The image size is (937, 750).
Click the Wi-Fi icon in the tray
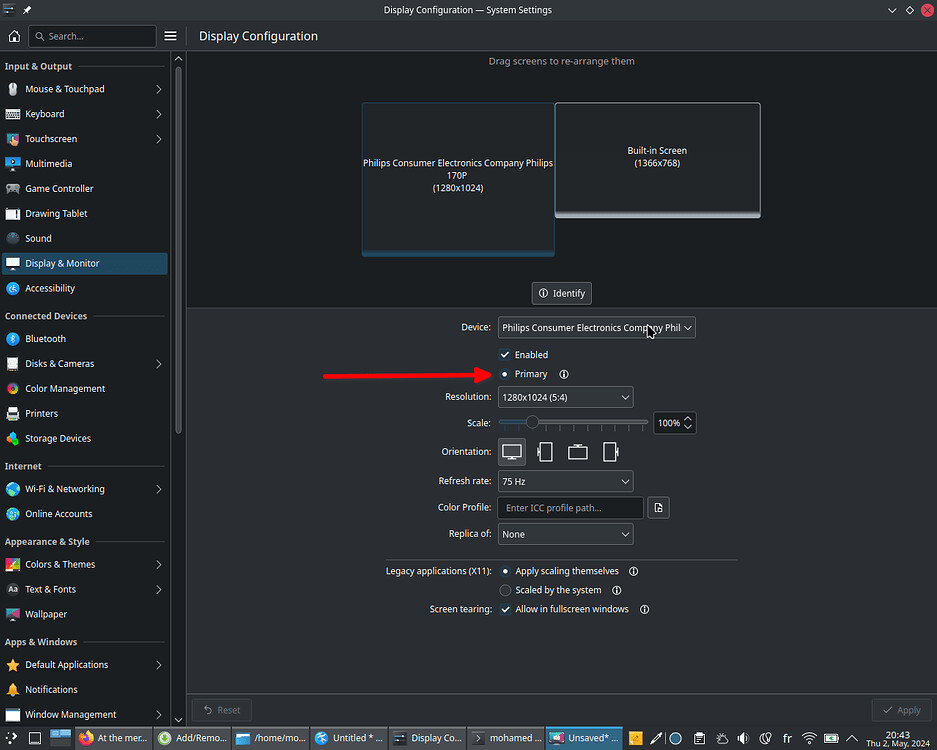click(x=809, y=738)
